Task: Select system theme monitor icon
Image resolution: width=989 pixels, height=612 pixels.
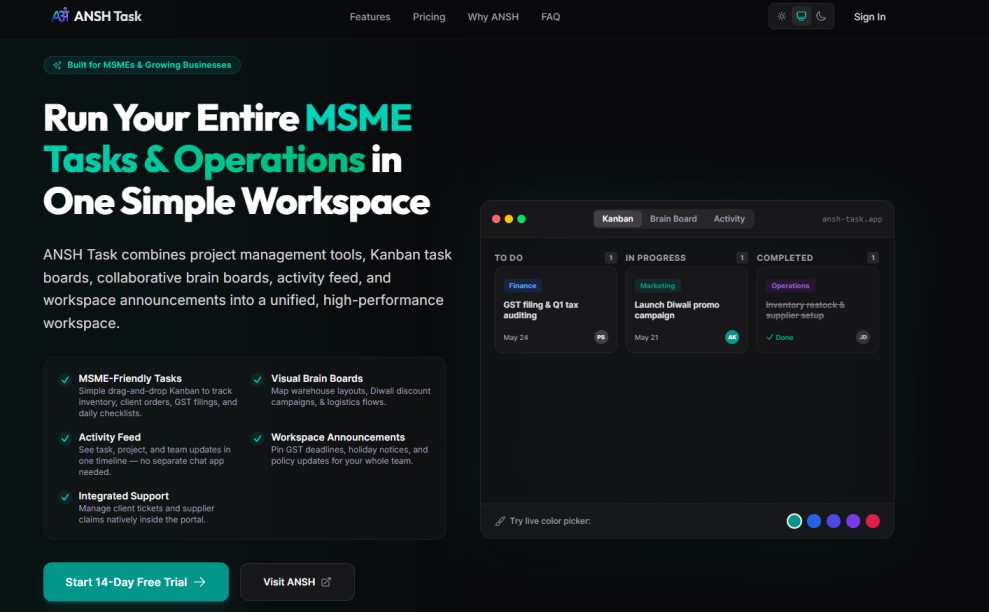Action: [801, 16]
